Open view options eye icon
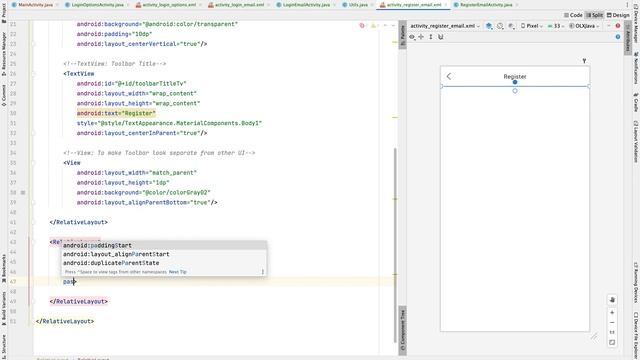640x360 pixels. (x=412, y=37)
